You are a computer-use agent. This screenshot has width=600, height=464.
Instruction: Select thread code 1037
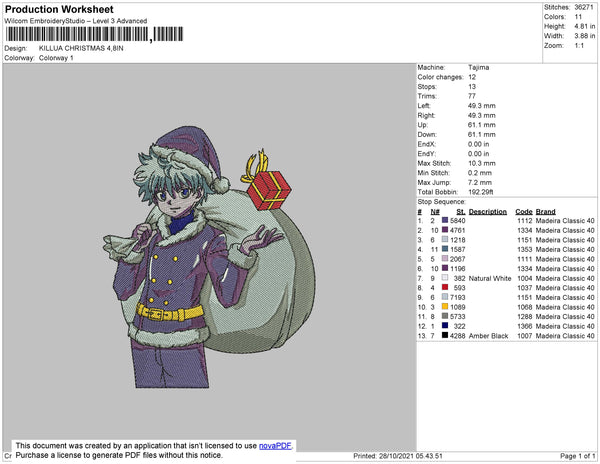coord(525,288)
